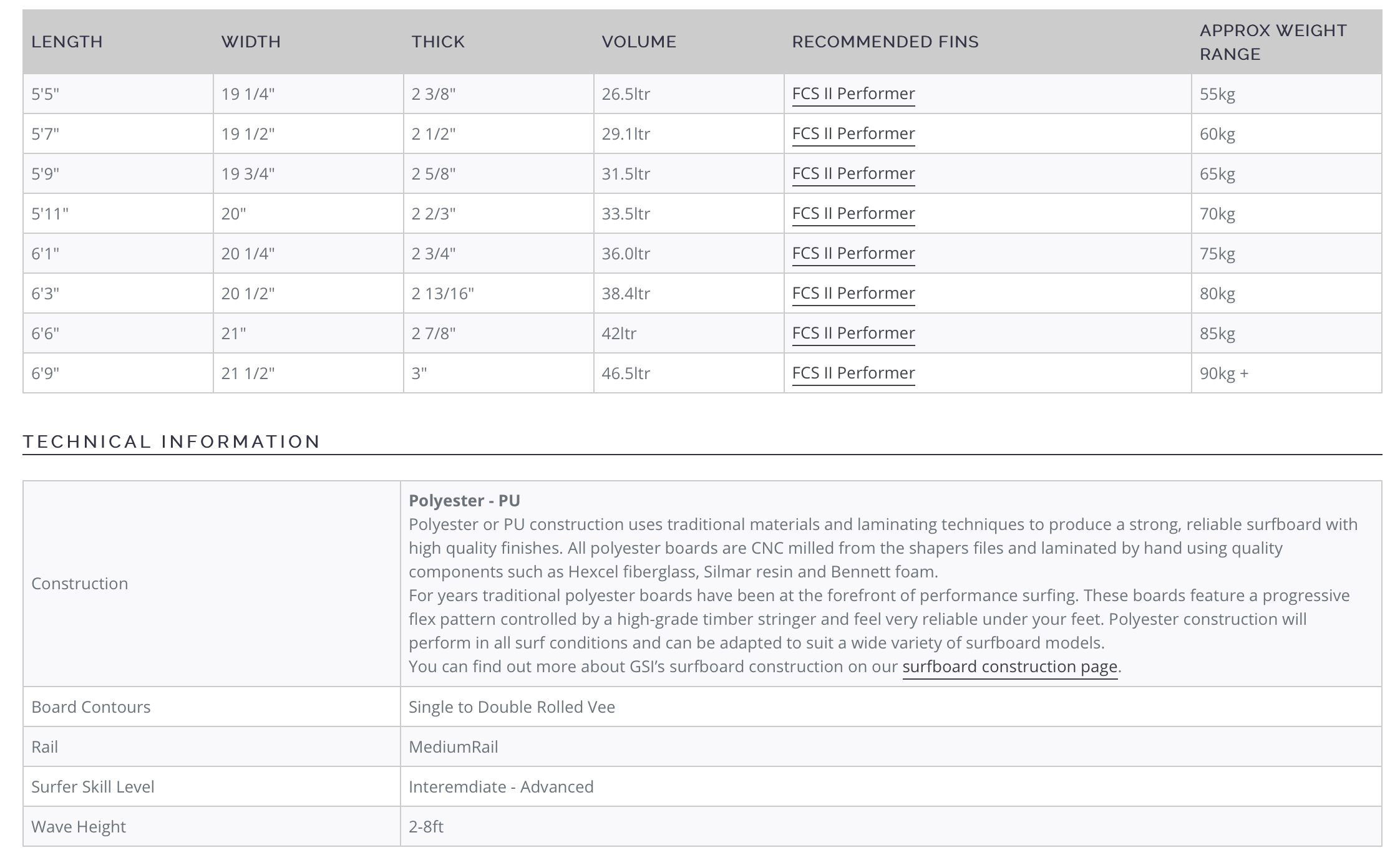
Task: Select the 6'9" length cell
Action: 118,373
